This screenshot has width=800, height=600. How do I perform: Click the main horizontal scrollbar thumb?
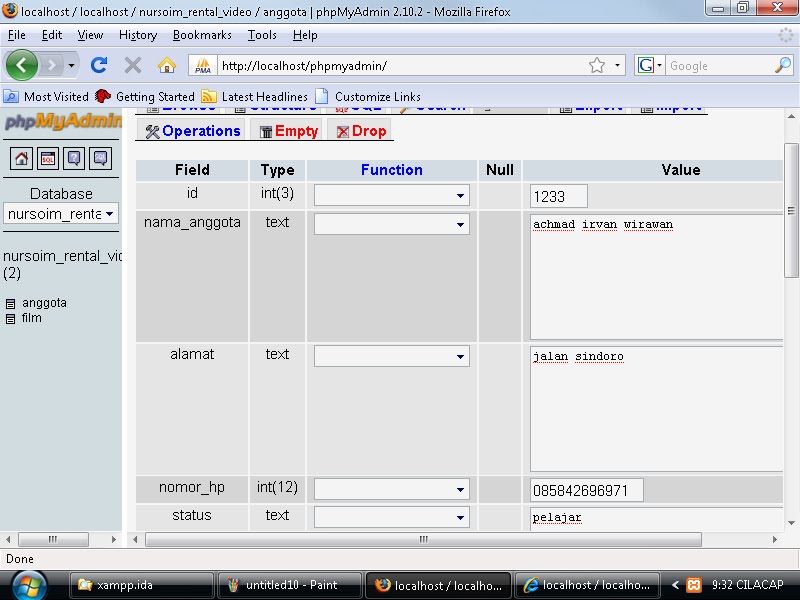click(x=423, y=539)
